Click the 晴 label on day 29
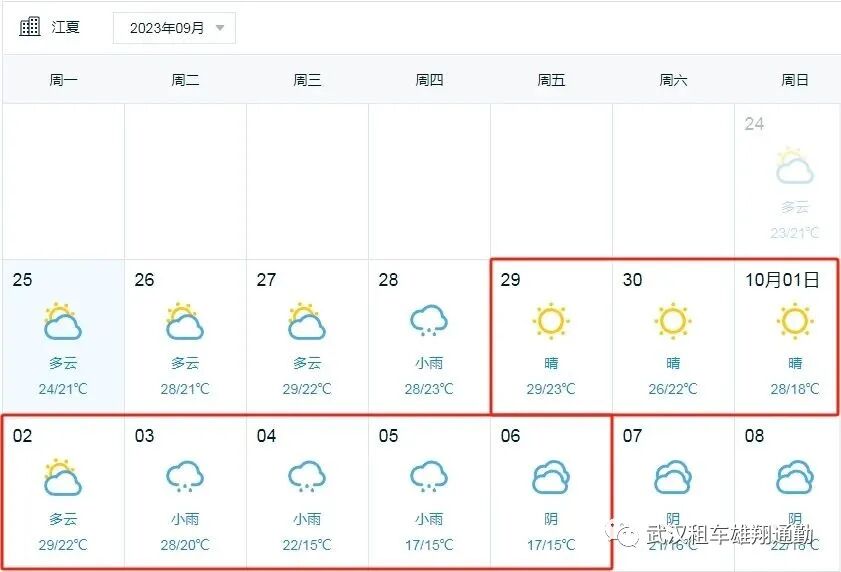841x572 pixels. click(551, 363)
